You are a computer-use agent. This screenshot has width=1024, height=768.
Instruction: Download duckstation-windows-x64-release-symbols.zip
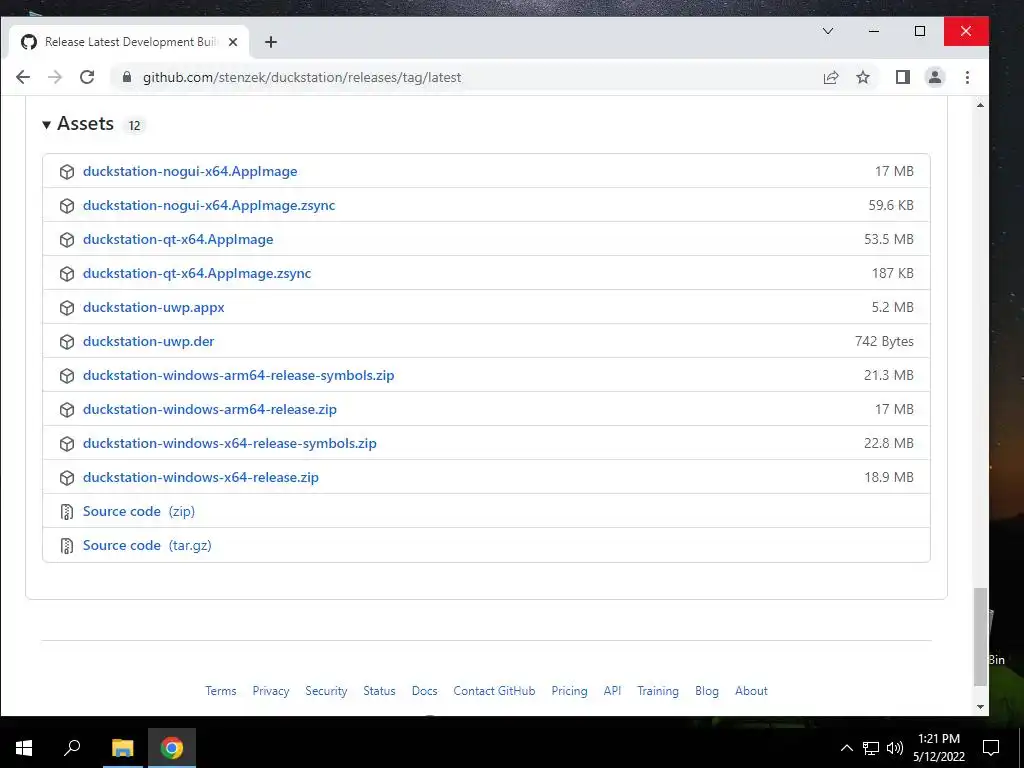coord(230,443)
